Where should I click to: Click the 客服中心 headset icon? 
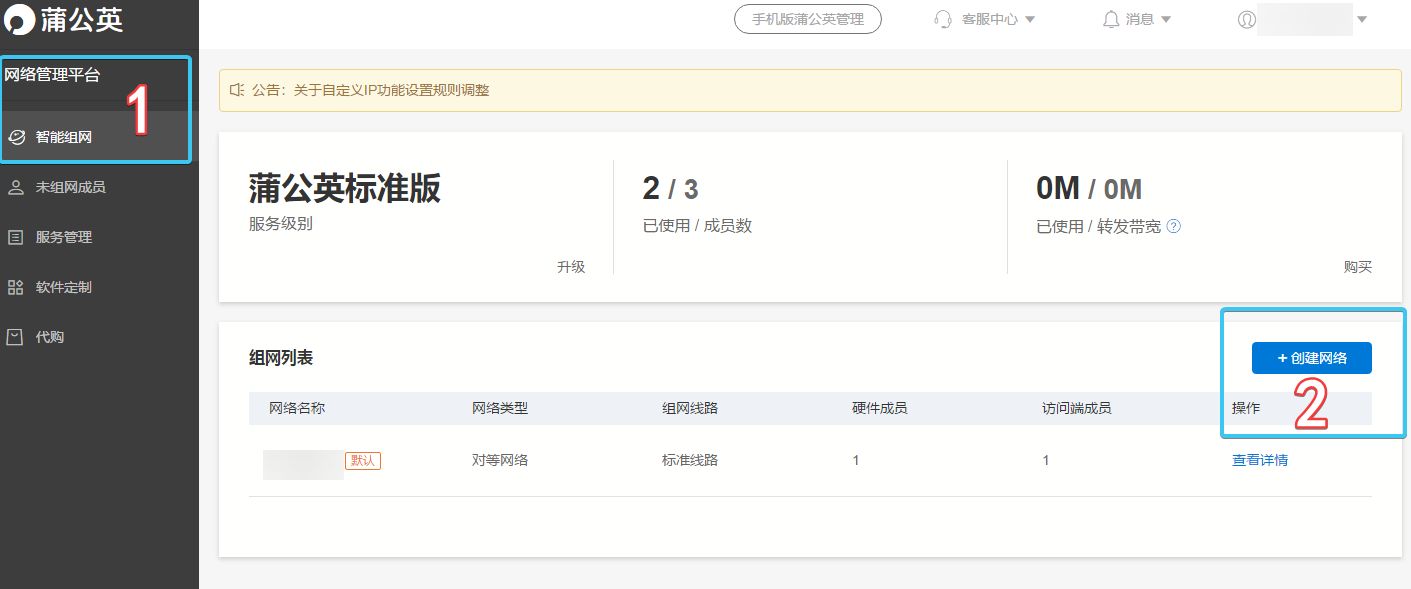coord(943,19)
